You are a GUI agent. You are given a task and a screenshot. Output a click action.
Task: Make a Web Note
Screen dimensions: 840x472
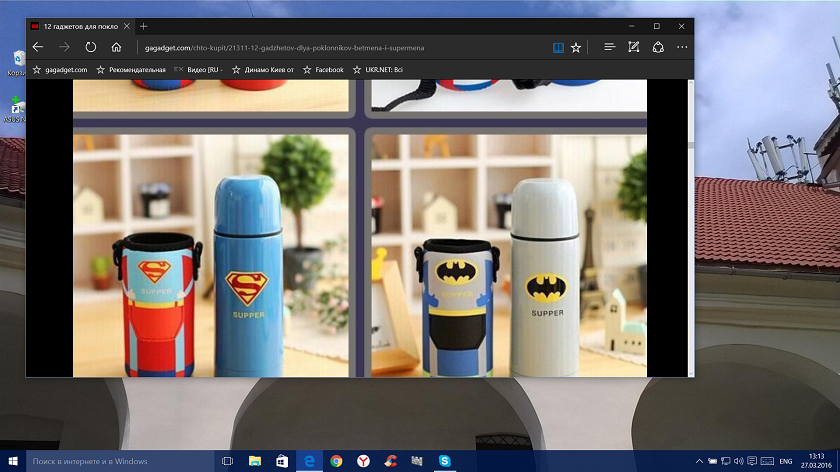tap(634, 47)
